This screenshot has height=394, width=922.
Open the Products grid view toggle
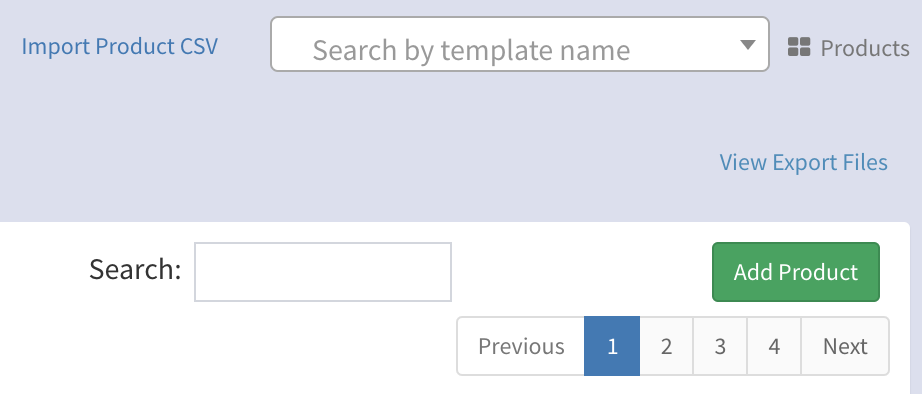pos(799,47)
